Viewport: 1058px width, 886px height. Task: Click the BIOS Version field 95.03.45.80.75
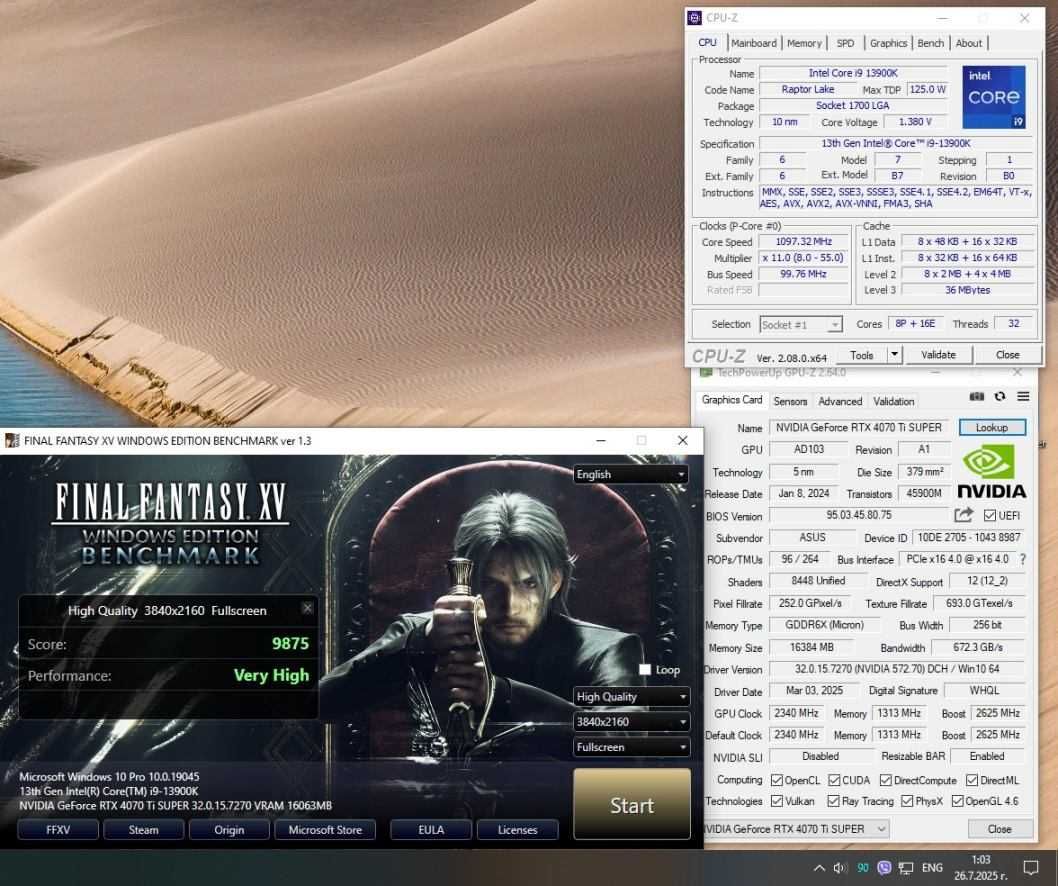tap(858, 515)
